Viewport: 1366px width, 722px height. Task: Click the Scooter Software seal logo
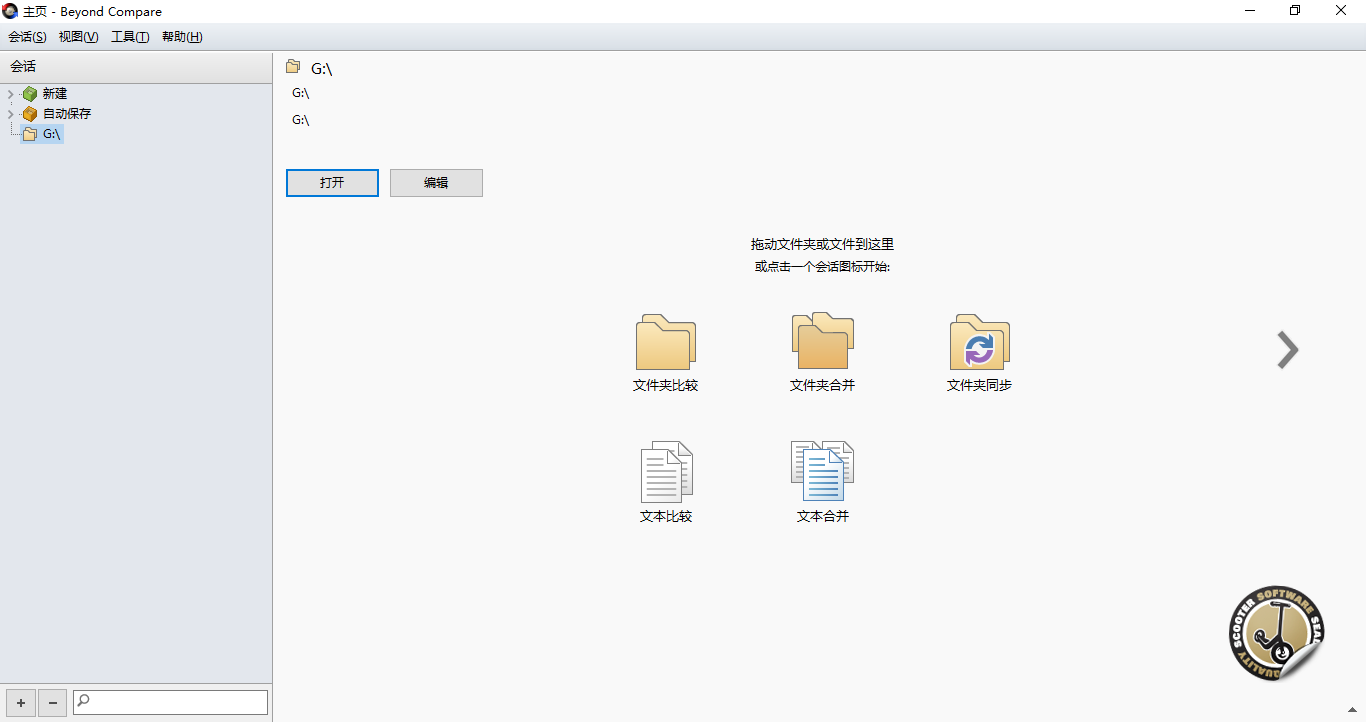point(1277,634)
